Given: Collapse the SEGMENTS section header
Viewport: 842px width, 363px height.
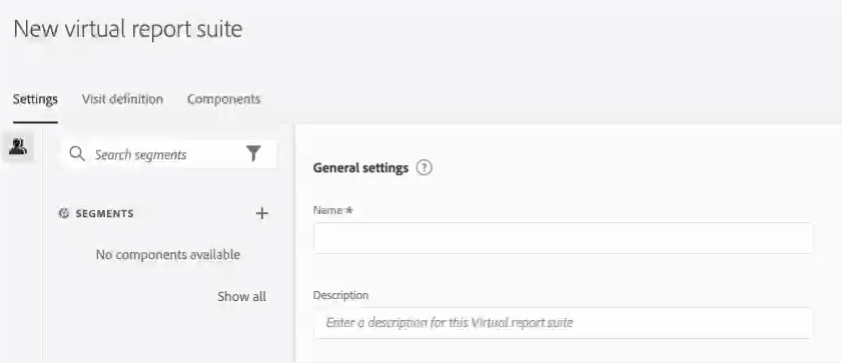Looking at the screenshot, I should (104, 214).
